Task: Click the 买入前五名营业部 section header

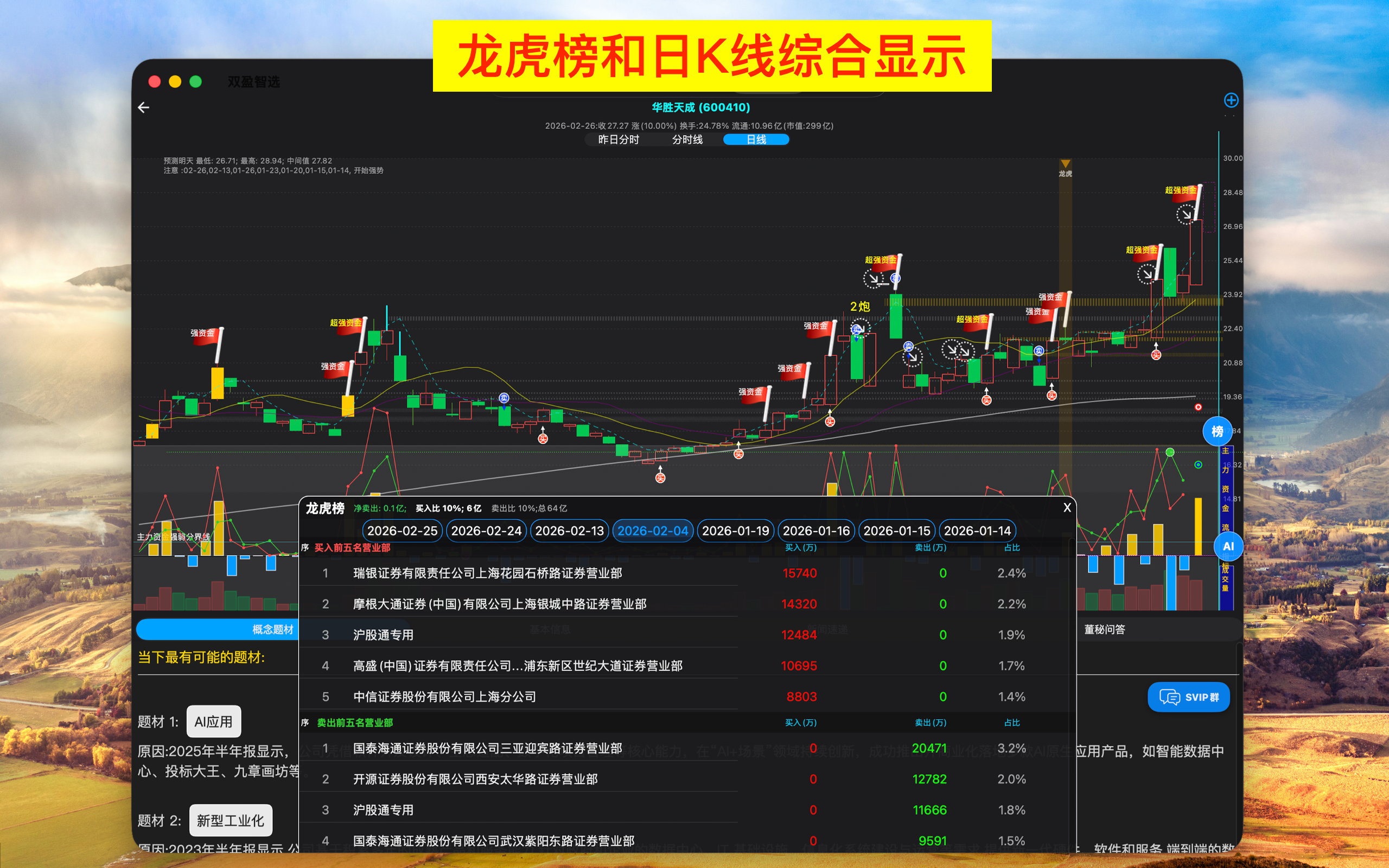Action: (x=353, y=548)
